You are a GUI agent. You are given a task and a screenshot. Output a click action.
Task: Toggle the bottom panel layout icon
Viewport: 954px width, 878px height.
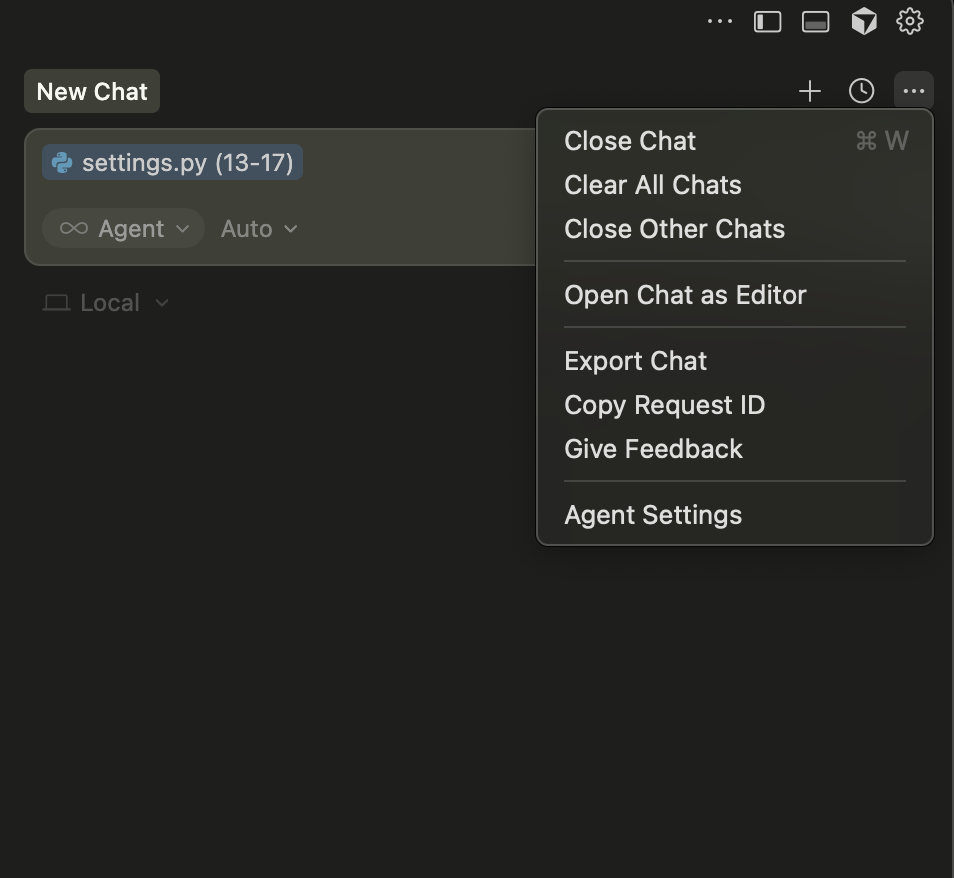coord(815,21)
